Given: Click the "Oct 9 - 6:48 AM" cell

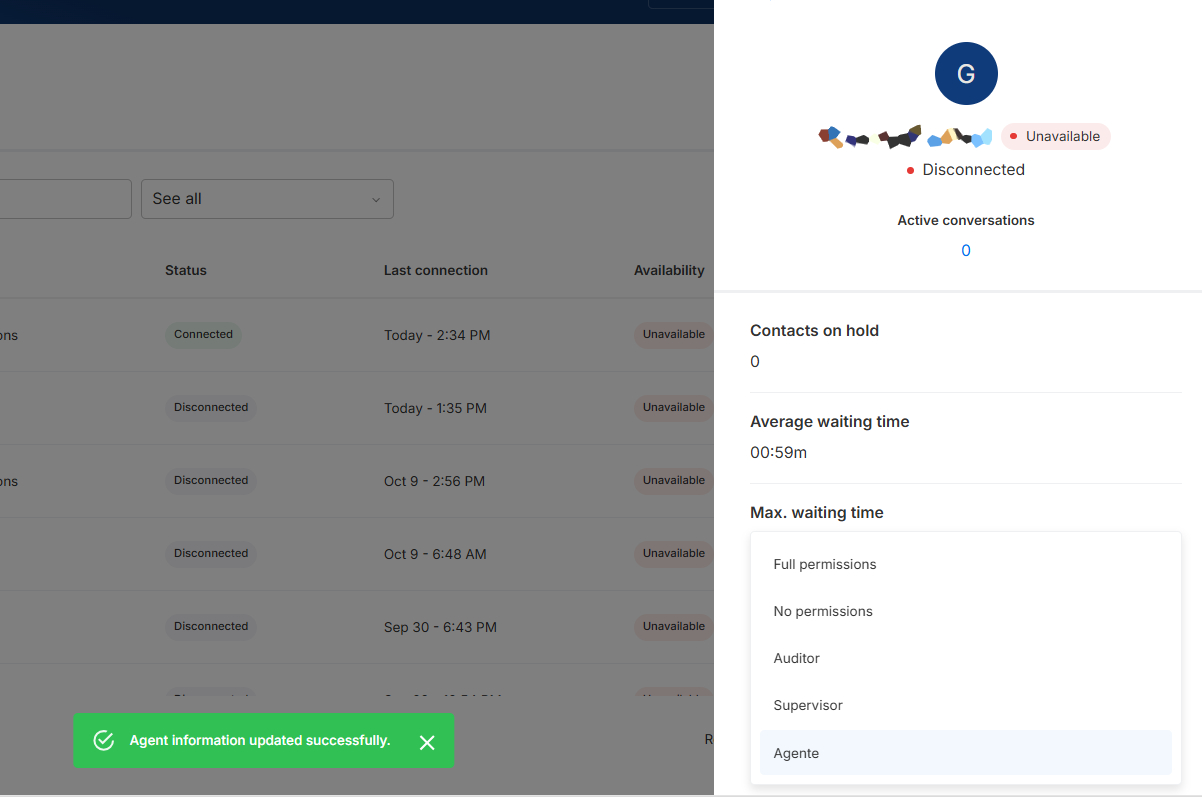Looking at the screenshot, I should coord(435,554).
